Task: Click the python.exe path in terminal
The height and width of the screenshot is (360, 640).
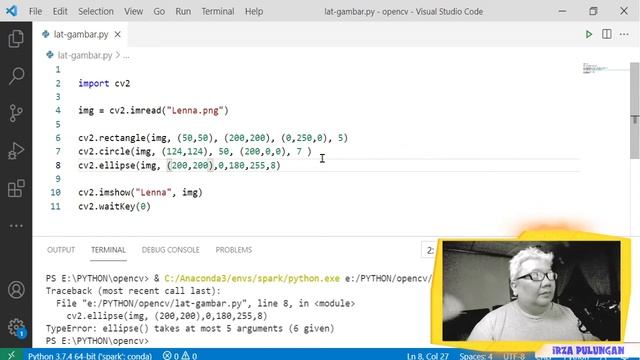Action: click(x=252, y=278)
